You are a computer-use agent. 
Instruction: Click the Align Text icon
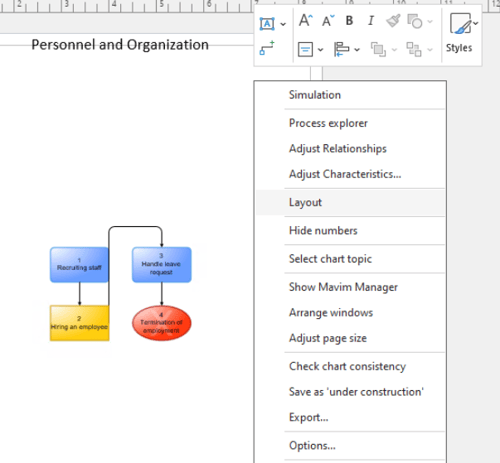(305, 50)
